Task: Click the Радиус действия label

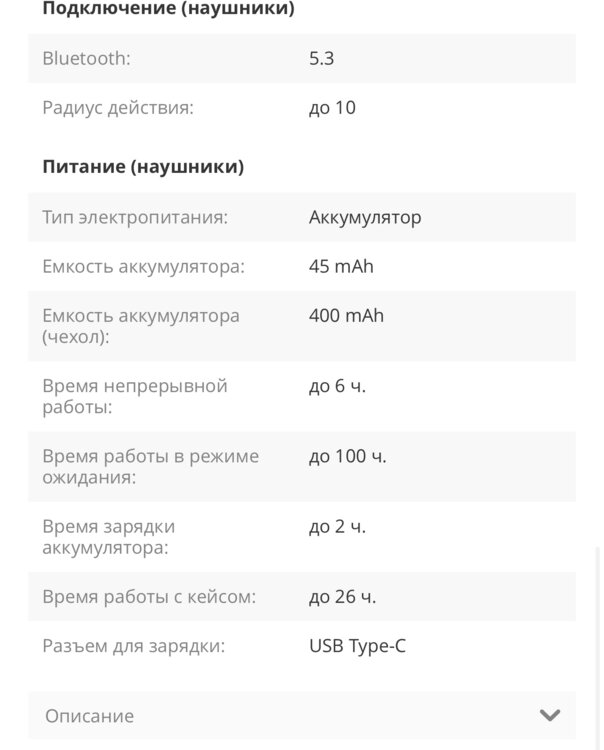Action: click(x=118, y=108)
